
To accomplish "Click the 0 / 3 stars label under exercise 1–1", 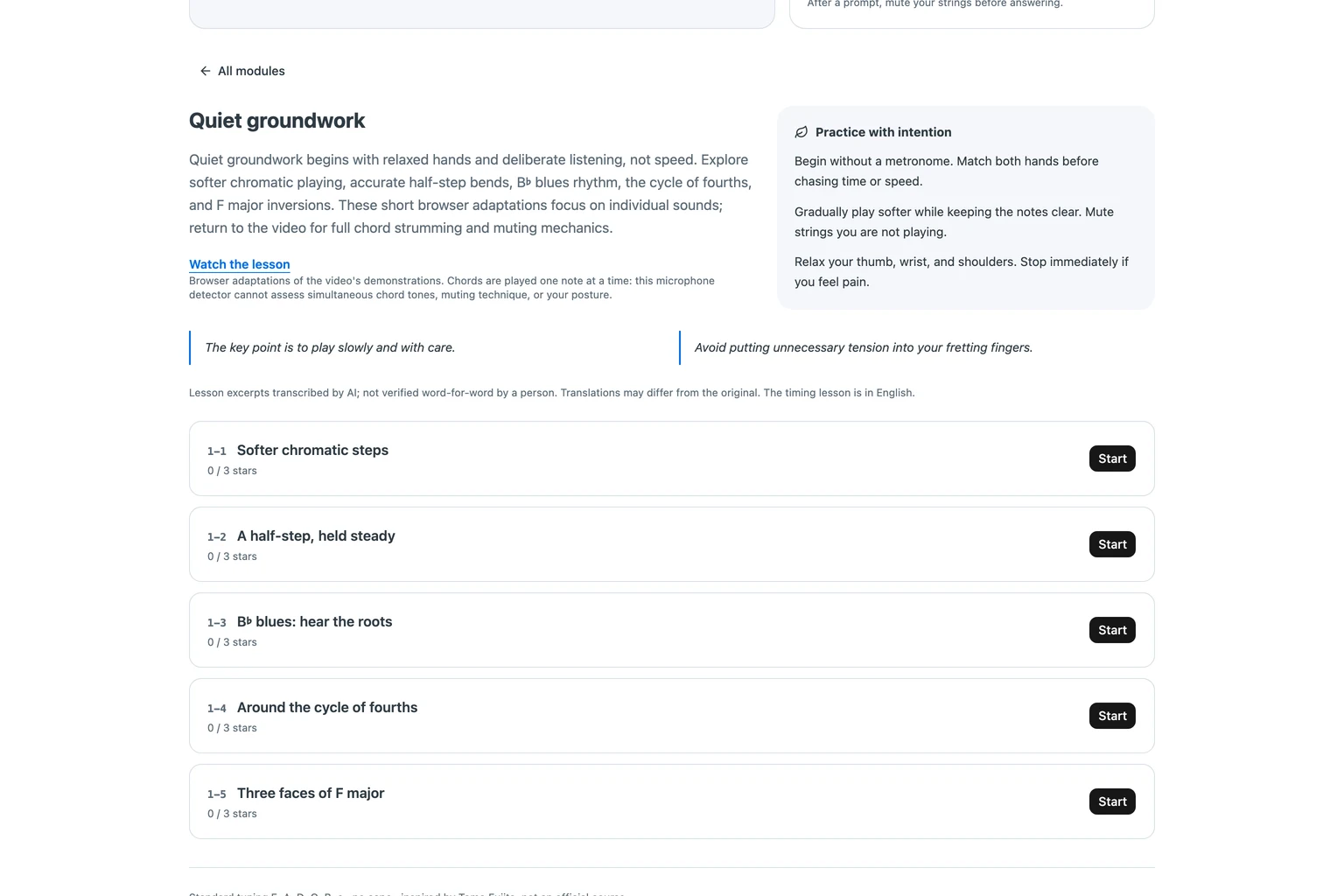I will coord(232,471).
